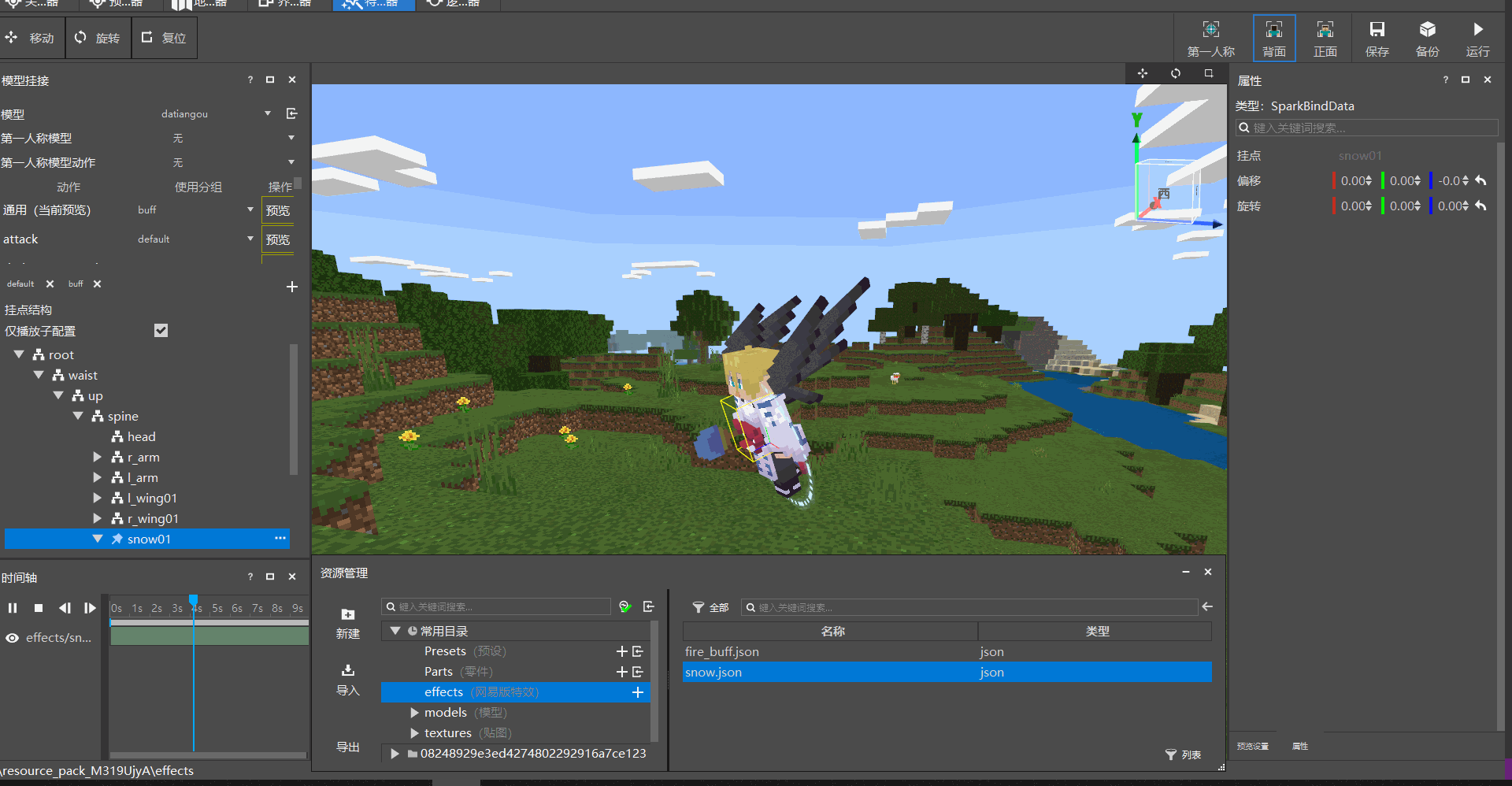The height and width of the screenshot is (786, 1512).
Task: Pause the timeline playback
Action: 13,608
